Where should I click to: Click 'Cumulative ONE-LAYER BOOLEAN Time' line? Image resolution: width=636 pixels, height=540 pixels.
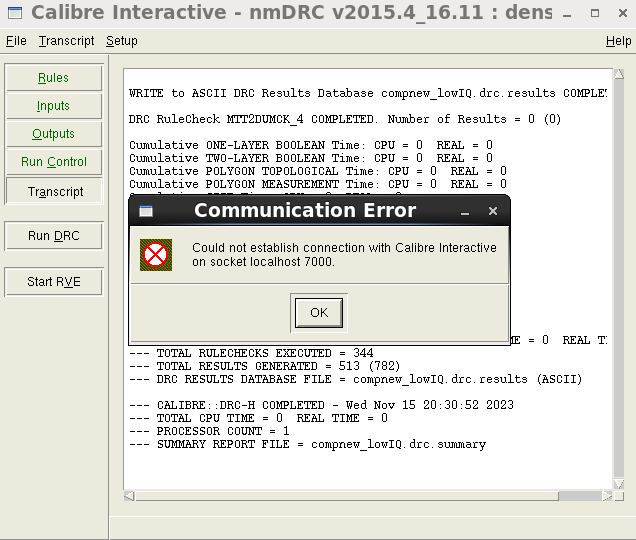point(311,145)
